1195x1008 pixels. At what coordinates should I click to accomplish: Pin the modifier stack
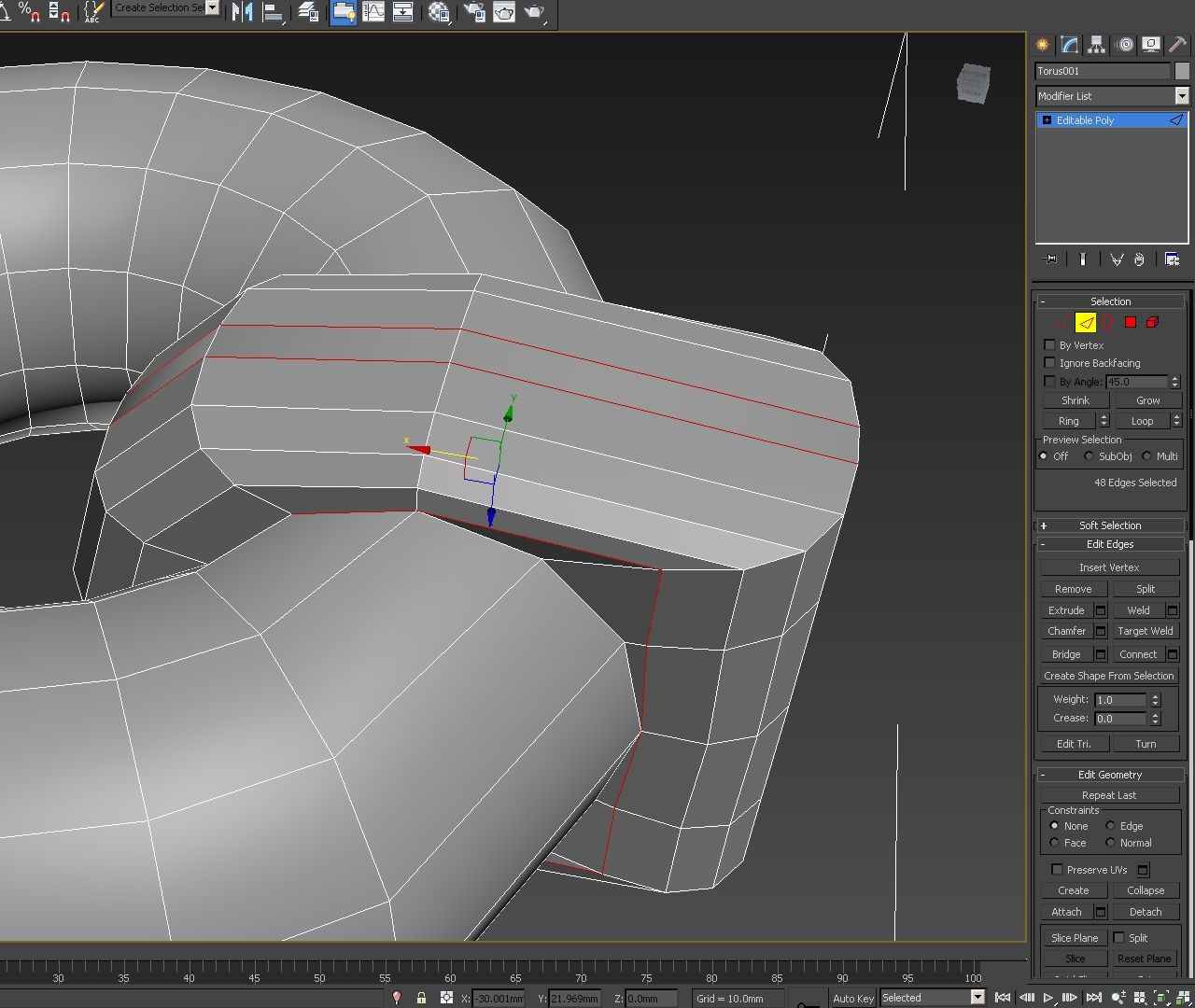1049,259
